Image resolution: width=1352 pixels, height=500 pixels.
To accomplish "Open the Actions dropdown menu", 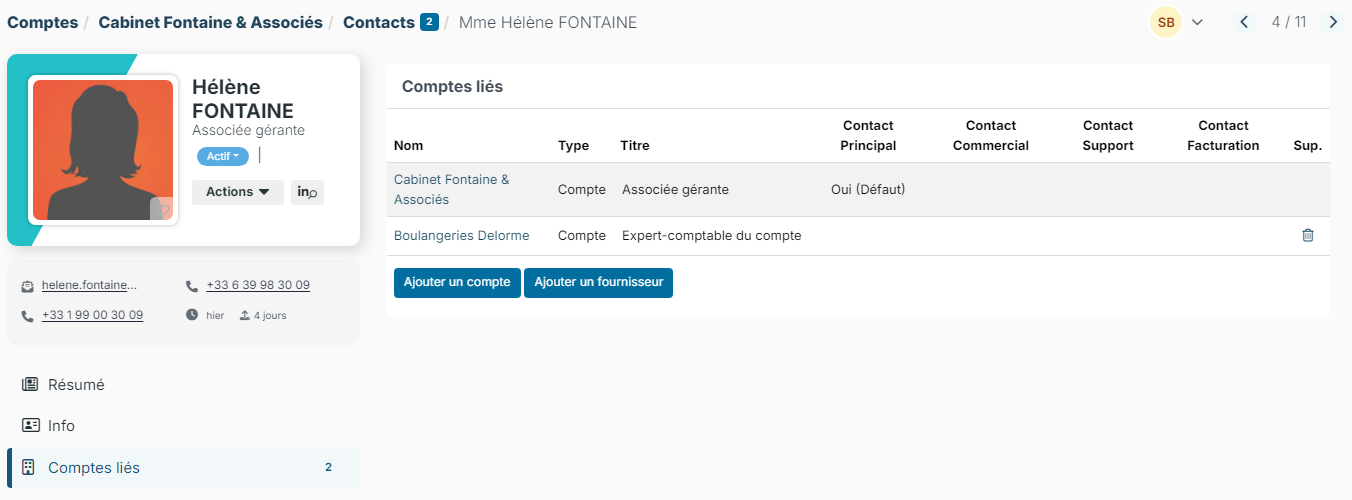I will (238, 192).
